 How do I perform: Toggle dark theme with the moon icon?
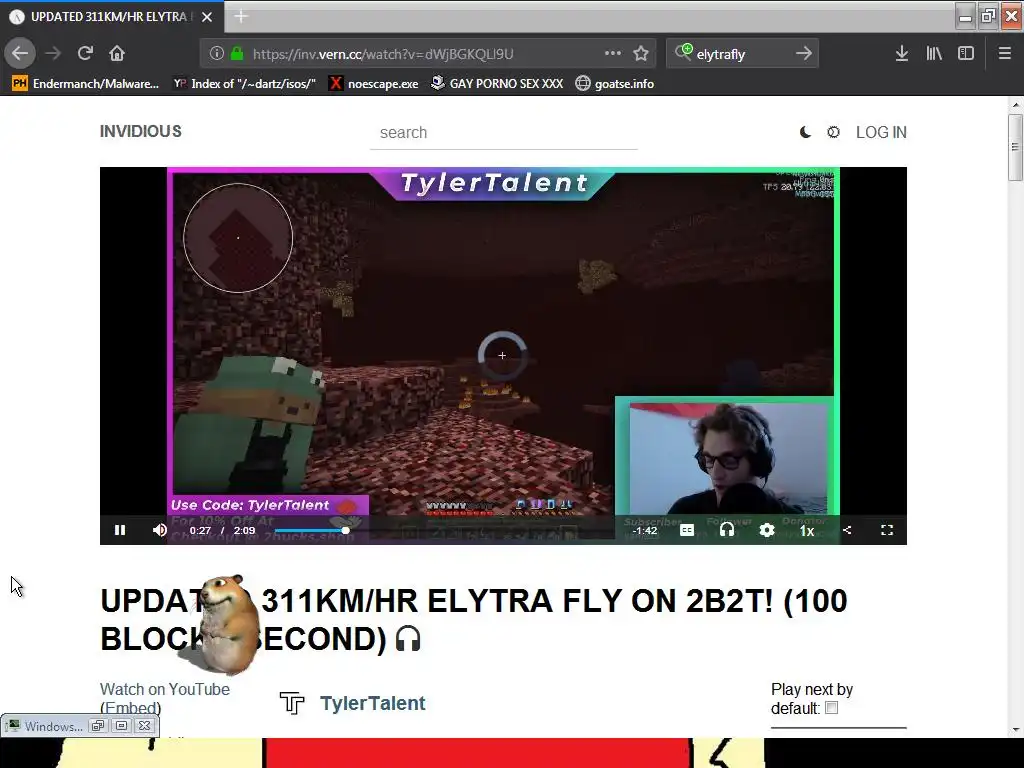point(805,132)
